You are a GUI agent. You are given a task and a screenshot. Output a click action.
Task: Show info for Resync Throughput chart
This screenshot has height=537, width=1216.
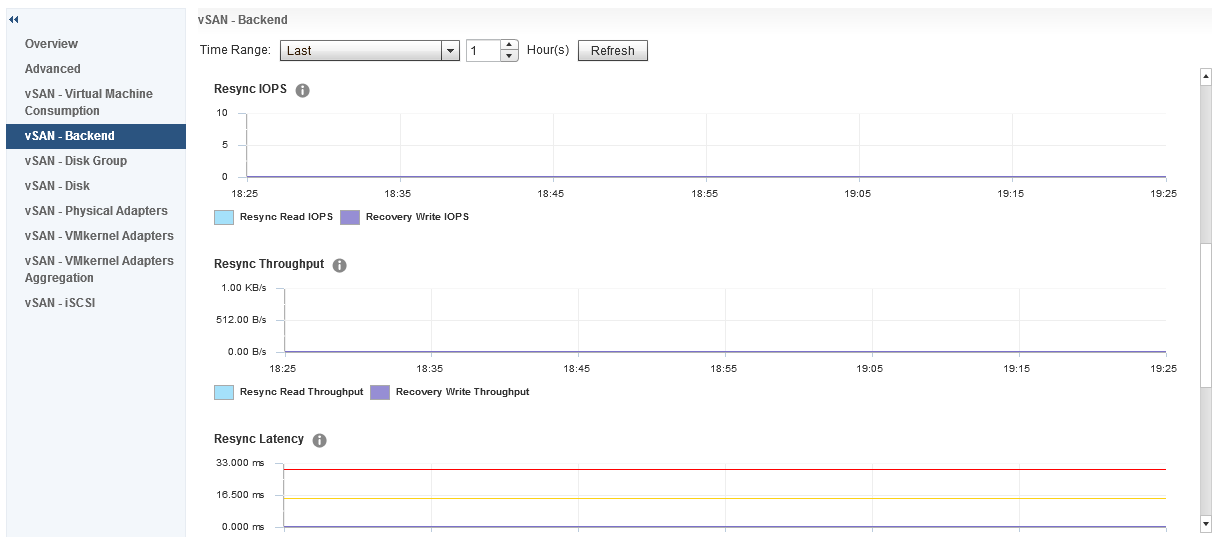click(339, 265)
